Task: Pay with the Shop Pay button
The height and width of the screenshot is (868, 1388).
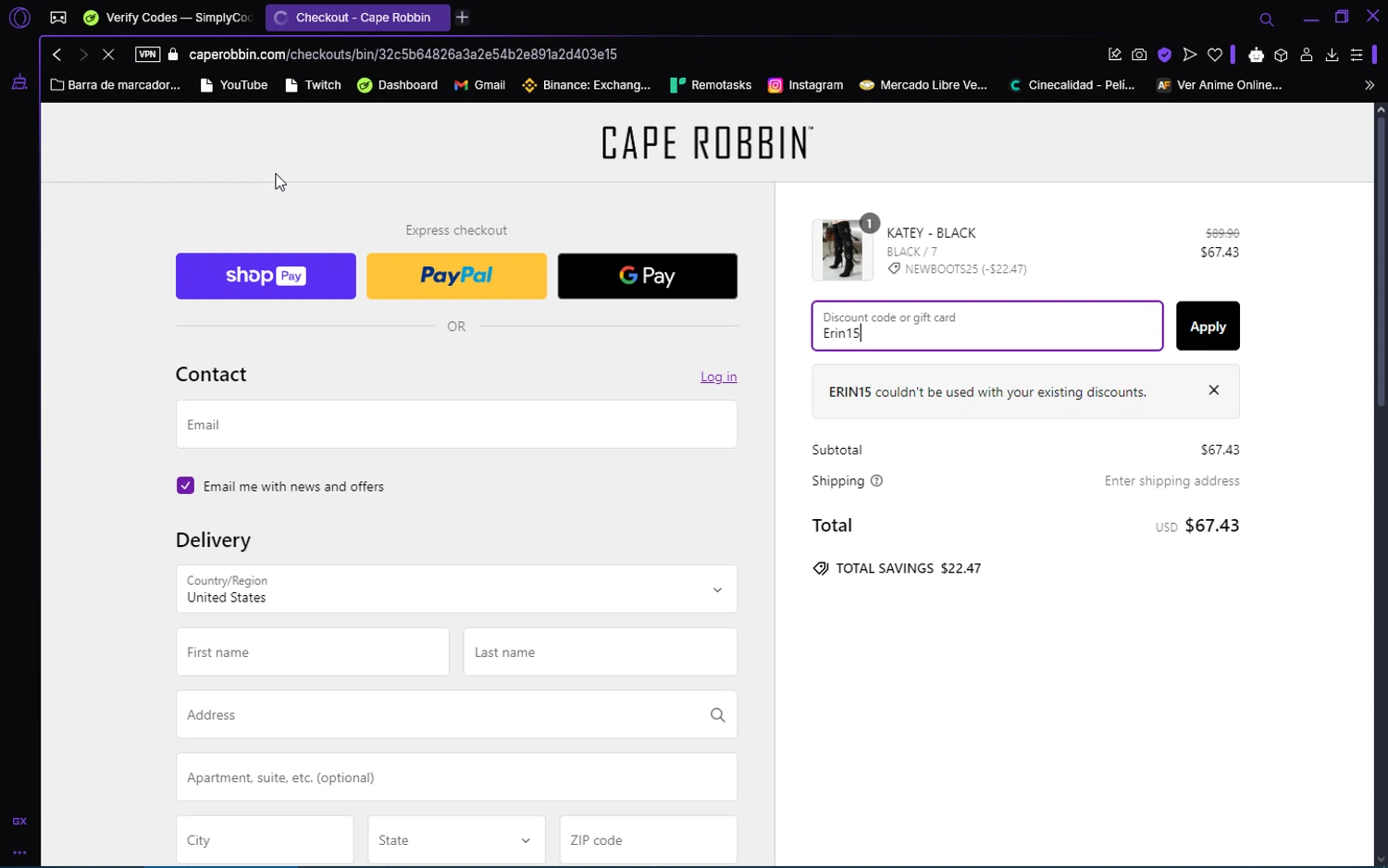Action: click(x=266, y=276)
